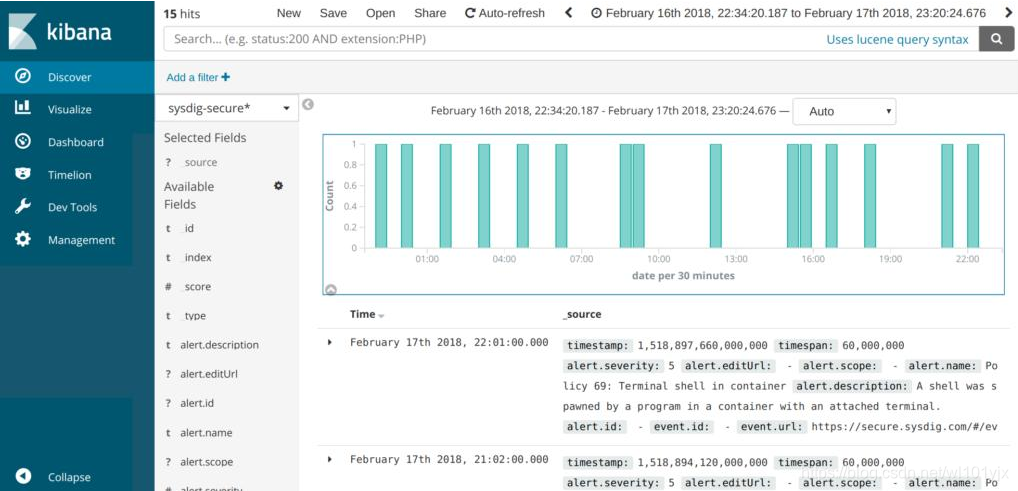Click the alert.name field in list
Image resolution: width=1018 pixels, height=491 pixels.
coord(206,433)
